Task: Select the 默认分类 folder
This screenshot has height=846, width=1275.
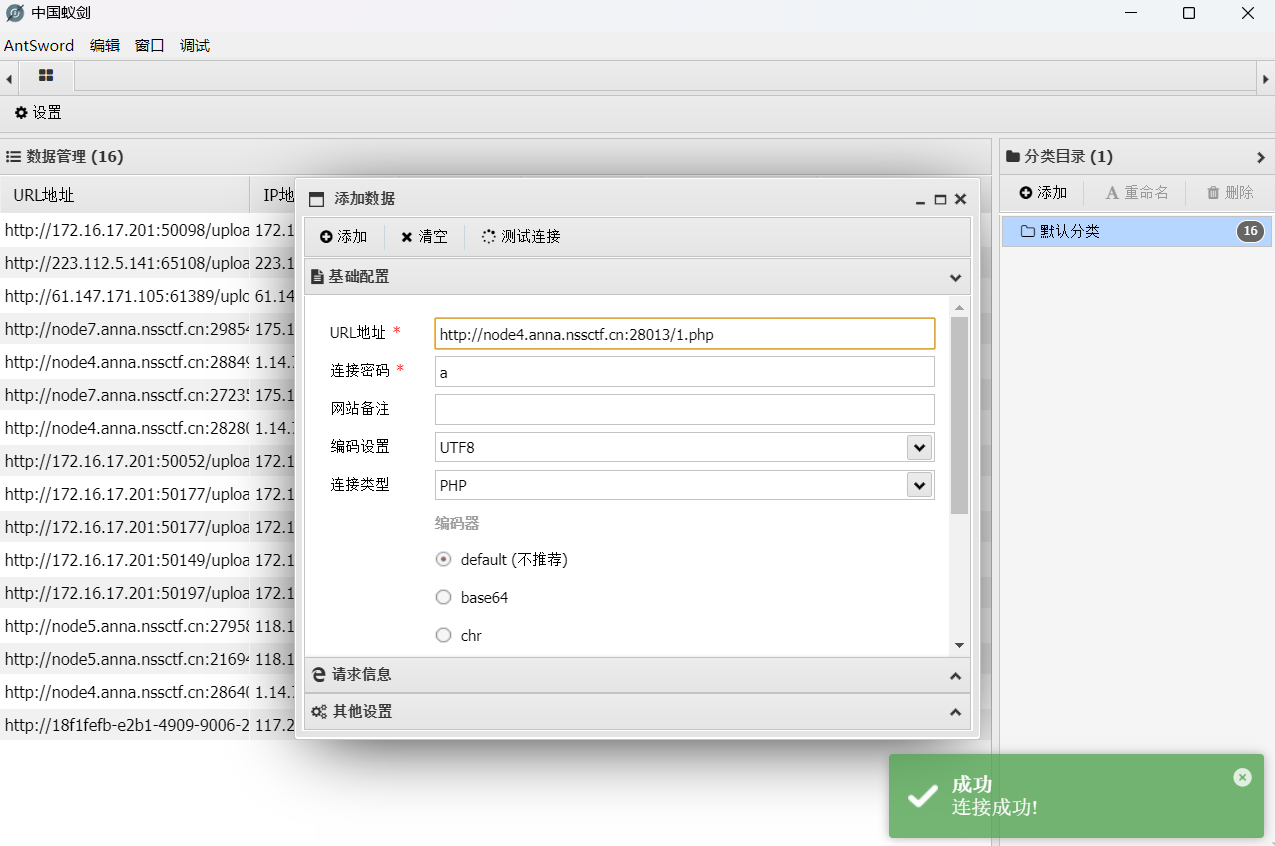Action: [1137, 231]
